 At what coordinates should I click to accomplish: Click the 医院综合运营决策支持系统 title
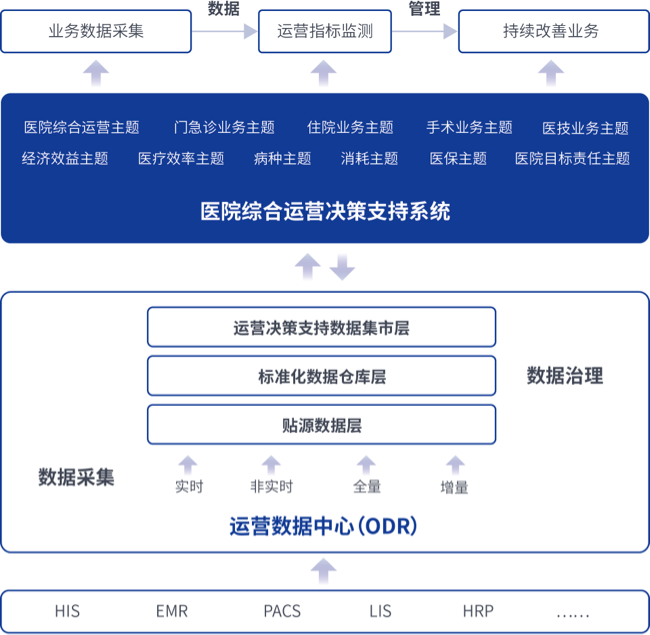coord(325,211)
